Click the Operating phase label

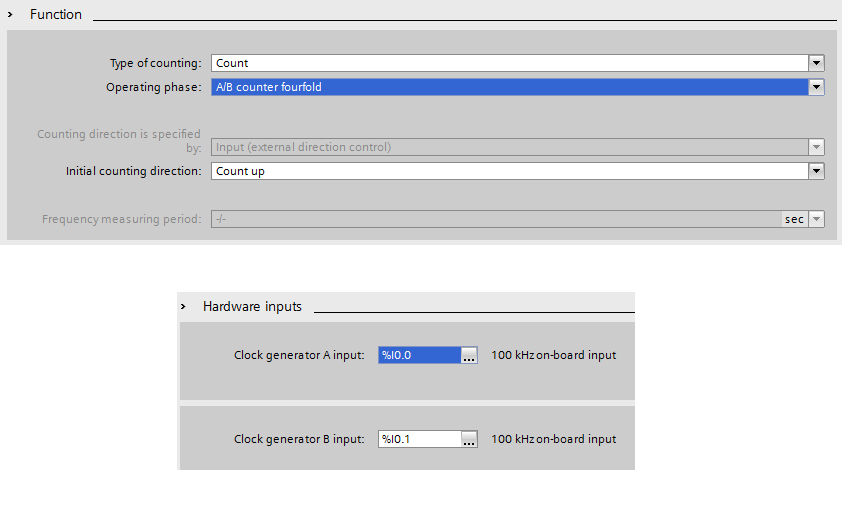[154, 87]
